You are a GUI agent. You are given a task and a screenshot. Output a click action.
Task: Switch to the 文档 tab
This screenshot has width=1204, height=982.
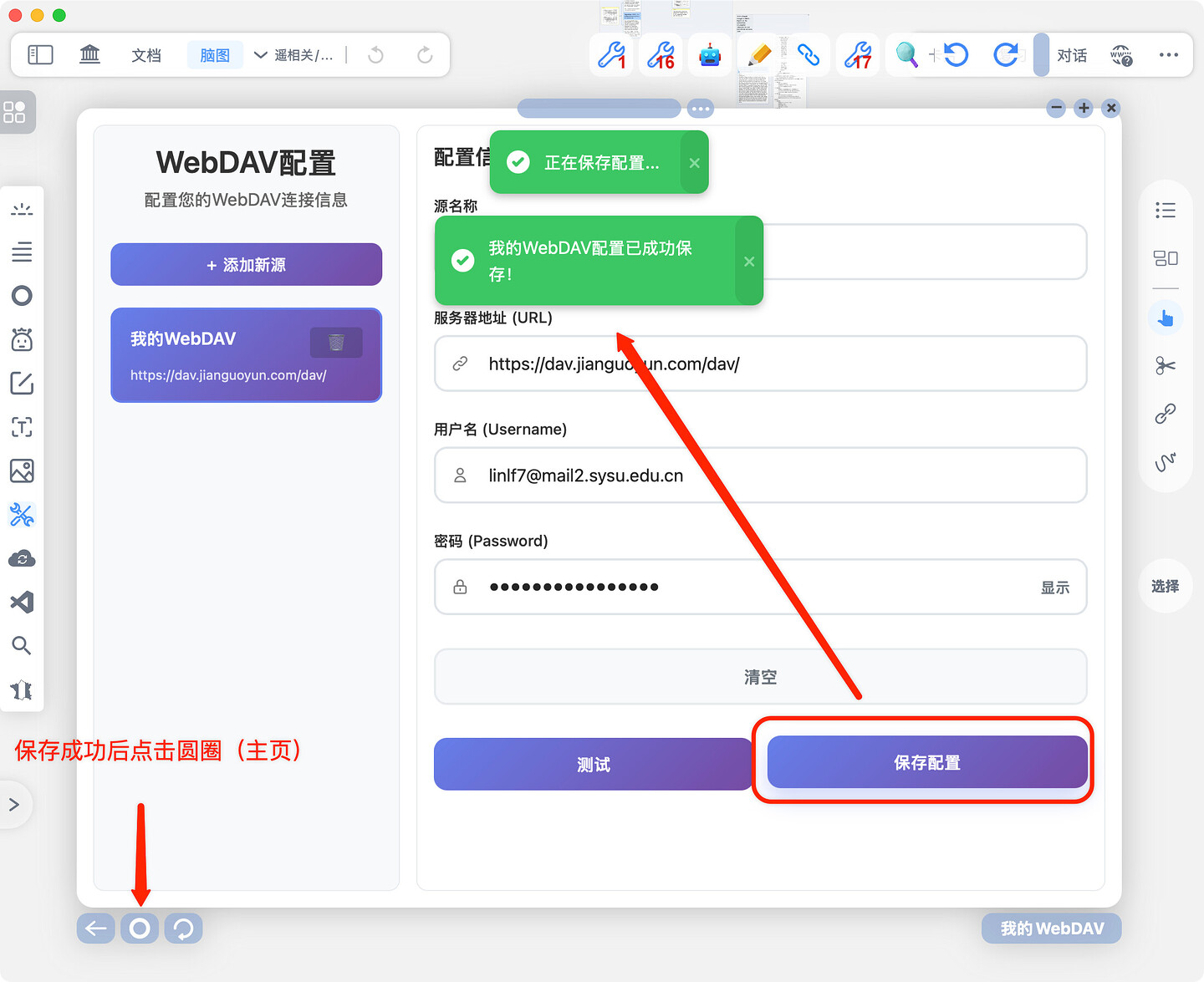click(146, 55)
